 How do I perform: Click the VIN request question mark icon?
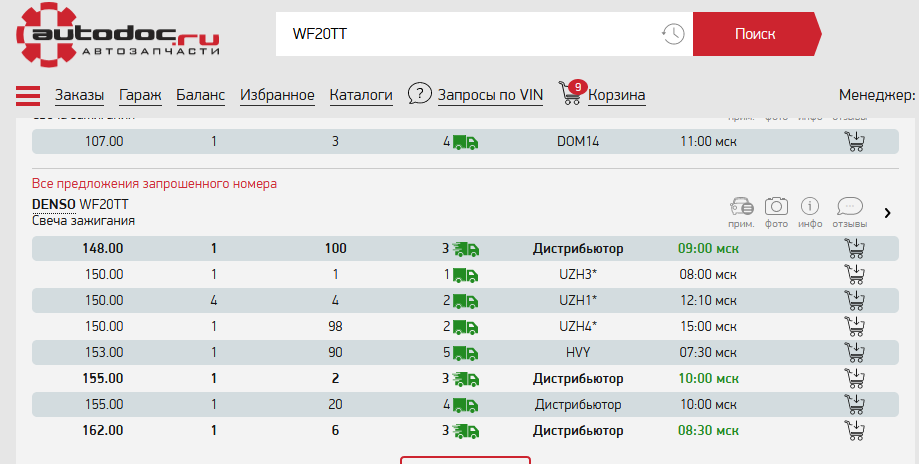coord(420,95)
